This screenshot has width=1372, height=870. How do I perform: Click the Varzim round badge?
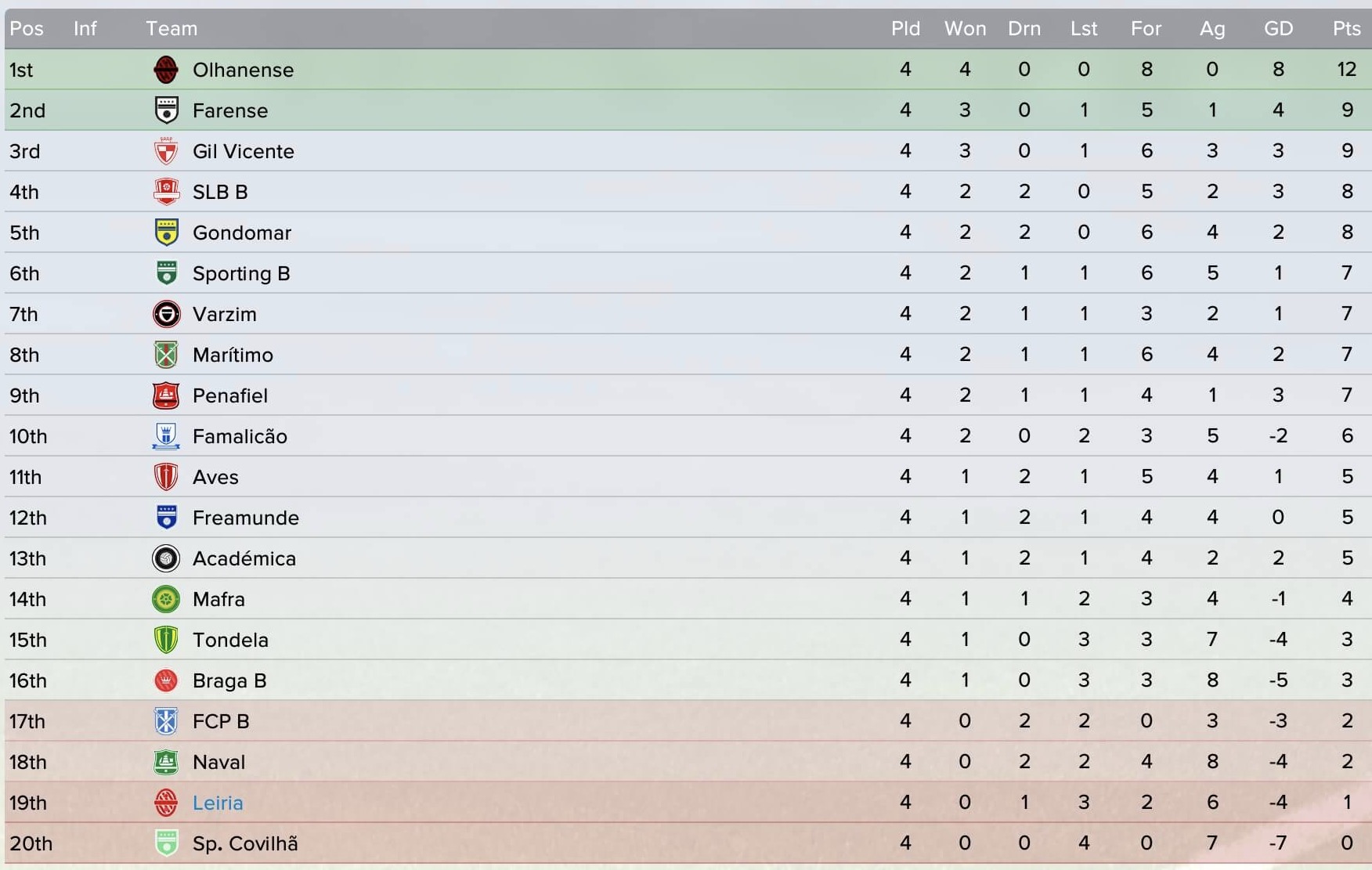pyautogui.click(x=166, y=314)
